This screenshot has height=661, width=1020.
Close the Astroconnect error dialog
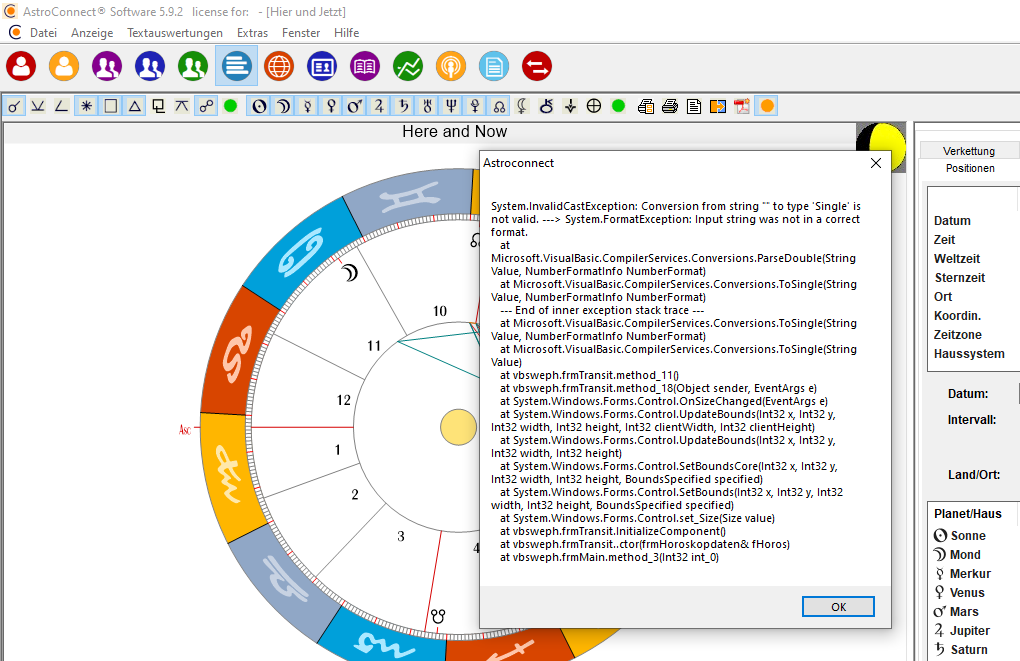(876, 163)
